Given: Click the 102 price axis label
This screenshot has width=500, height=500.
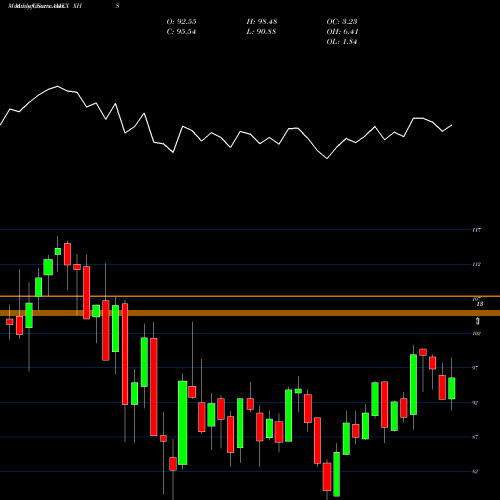Looking at the screenshot, I should 476,333.
